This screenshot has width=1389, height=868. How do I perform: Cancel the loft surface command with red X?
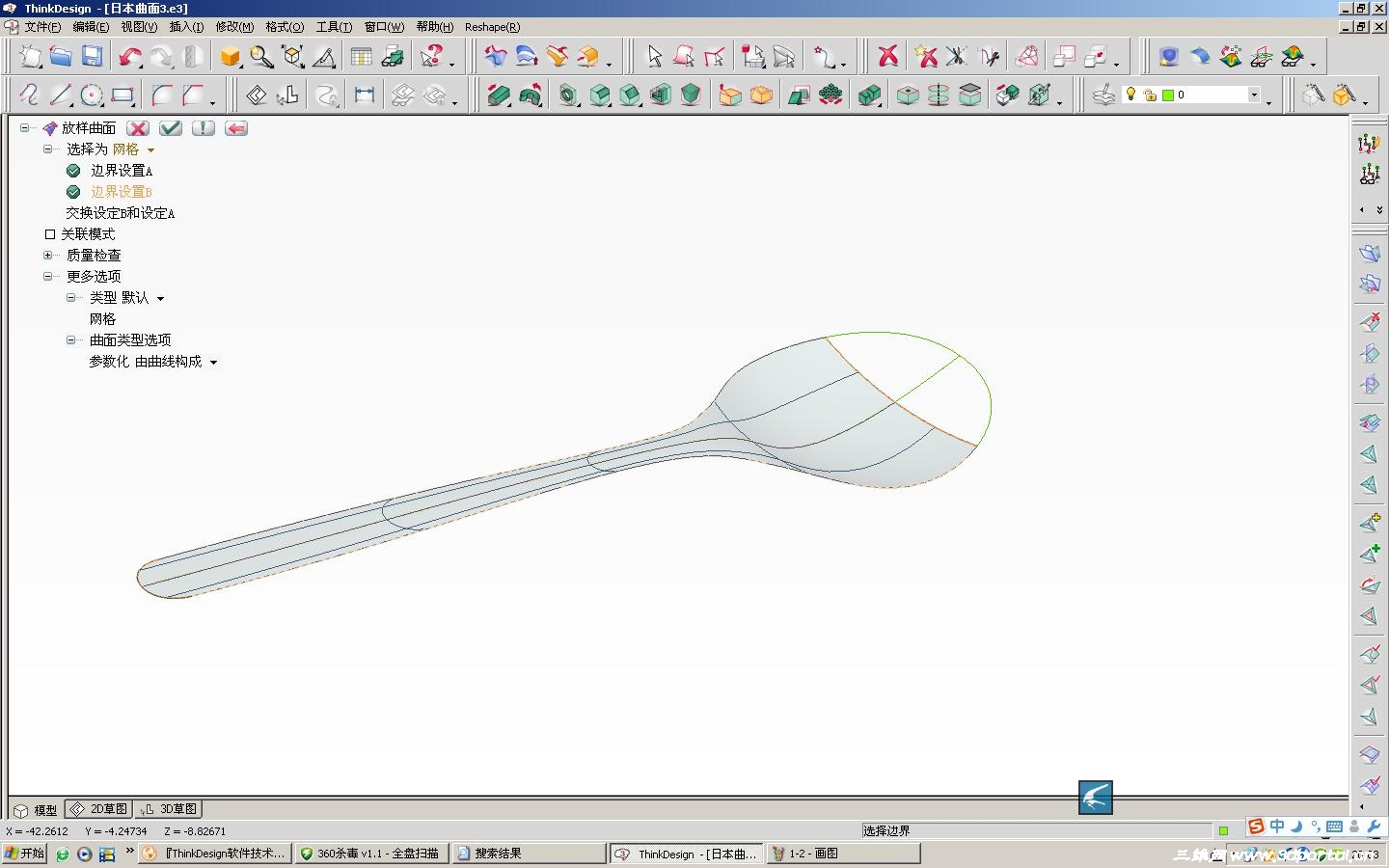coord(138,128)
